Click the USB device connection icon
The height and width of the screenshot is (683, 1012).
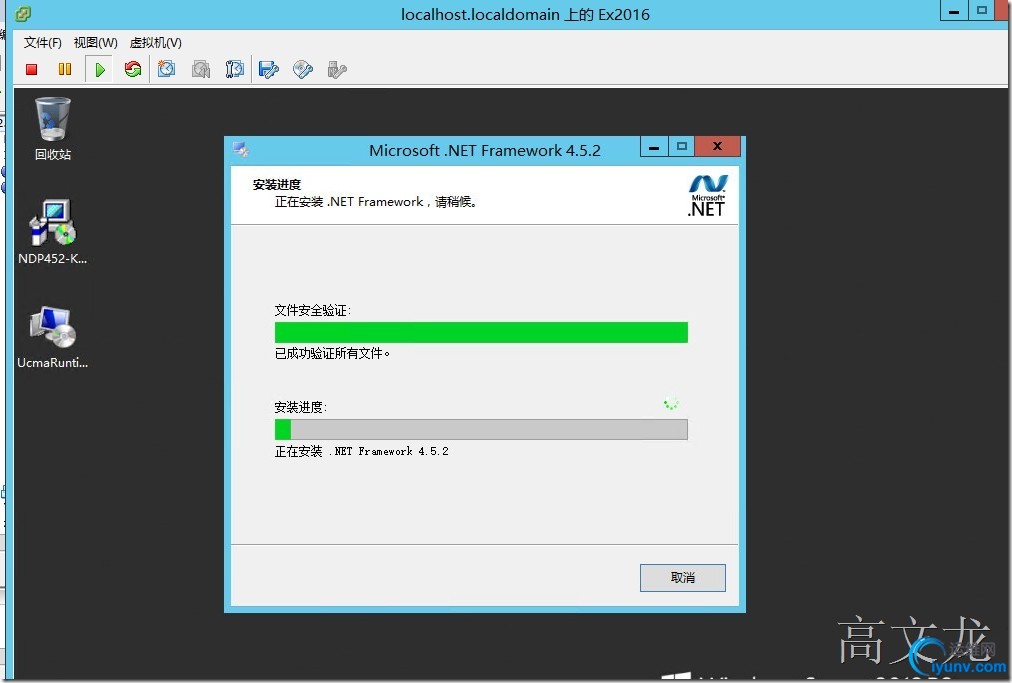click(337, 69)
